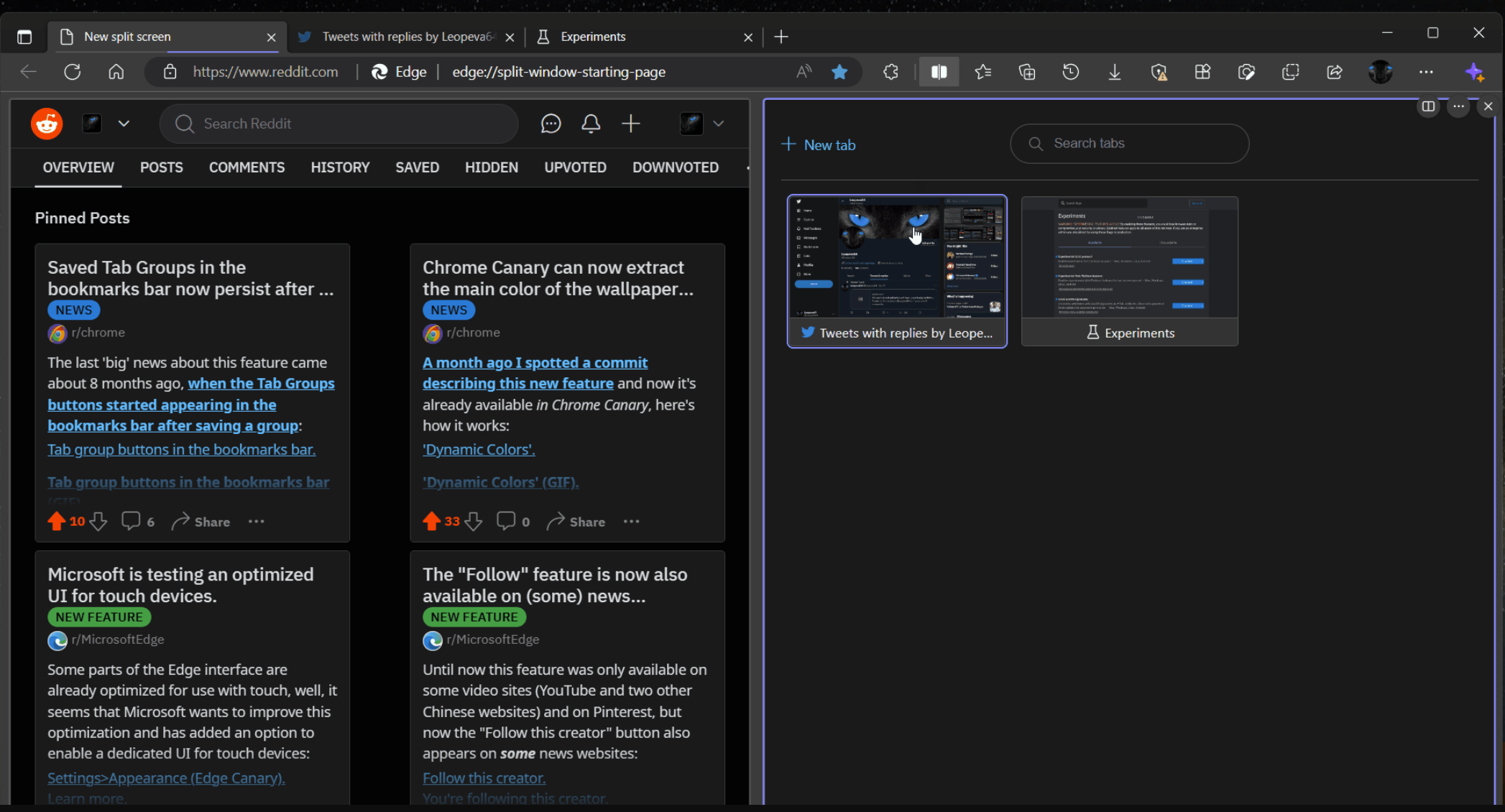The width and height of the screenshot is (1505, 812).
Task: Open Edge Settings and more ellipsis
Action: coord(1426,72)
